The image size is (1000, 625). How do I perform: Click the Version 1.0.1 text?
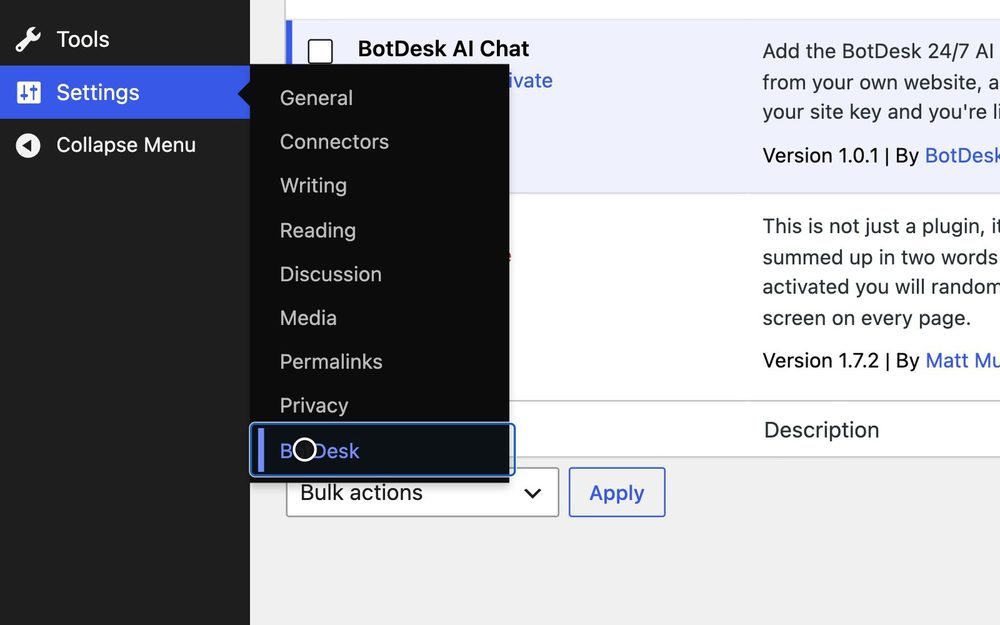(x=821, y=156)
